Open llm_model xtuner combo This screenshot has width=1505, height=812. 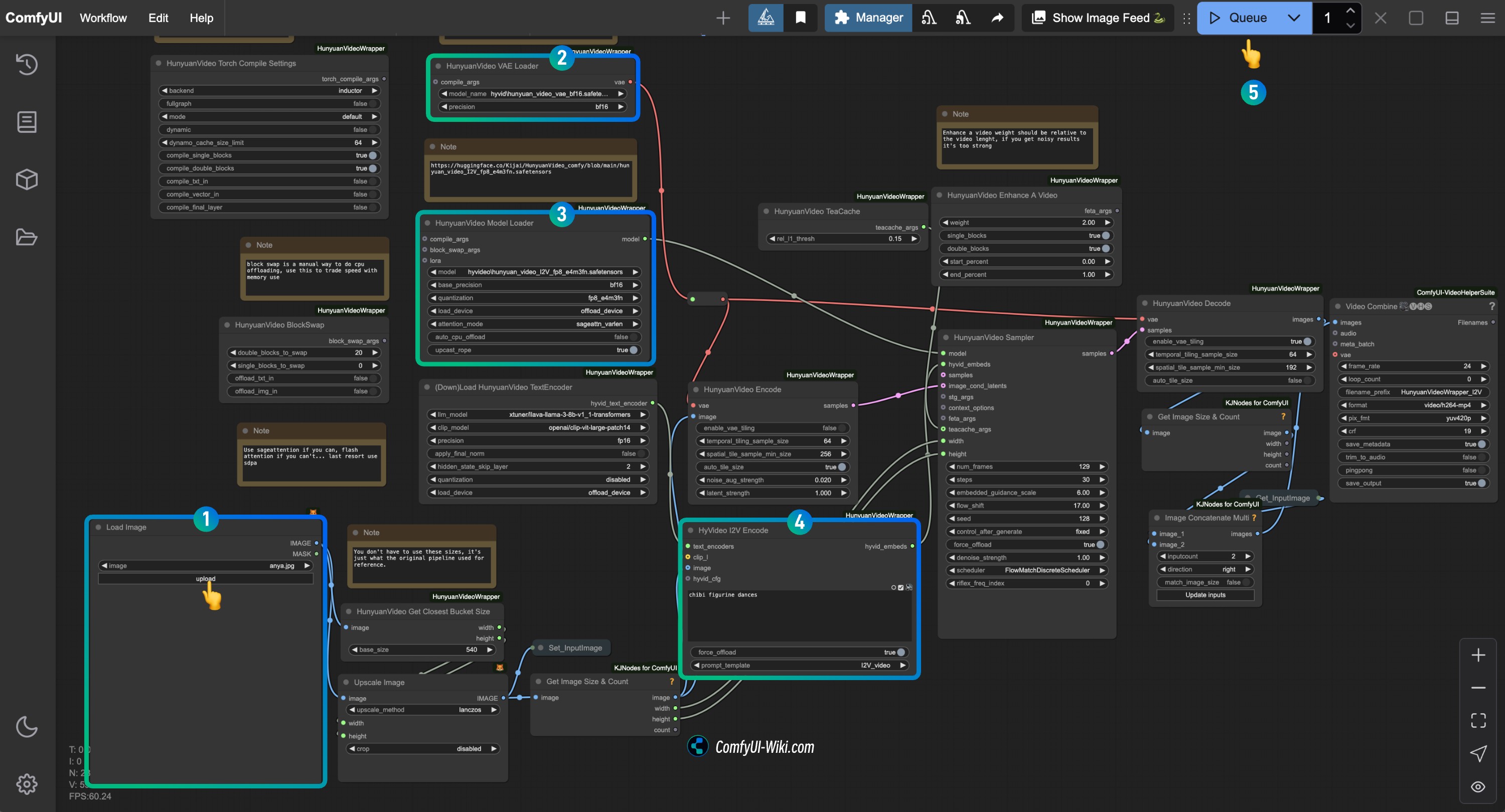[x=537, y=415]
